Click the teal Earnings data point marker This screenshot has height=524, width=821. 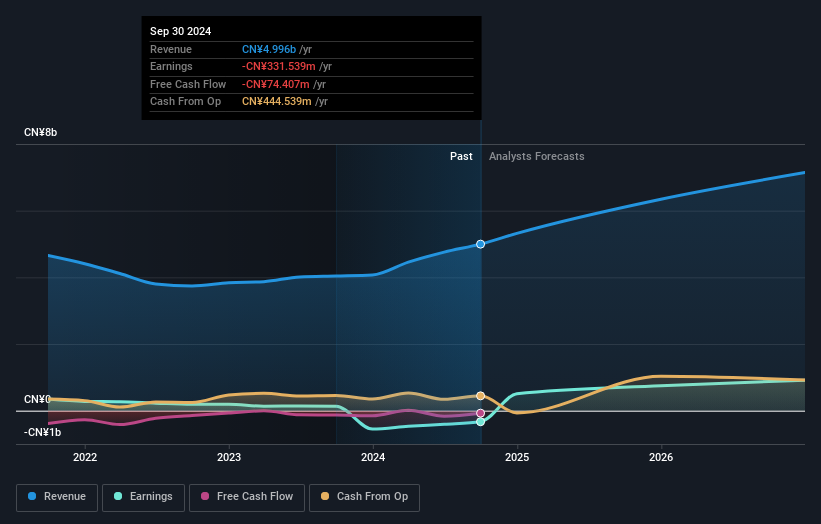coord(480,422)
